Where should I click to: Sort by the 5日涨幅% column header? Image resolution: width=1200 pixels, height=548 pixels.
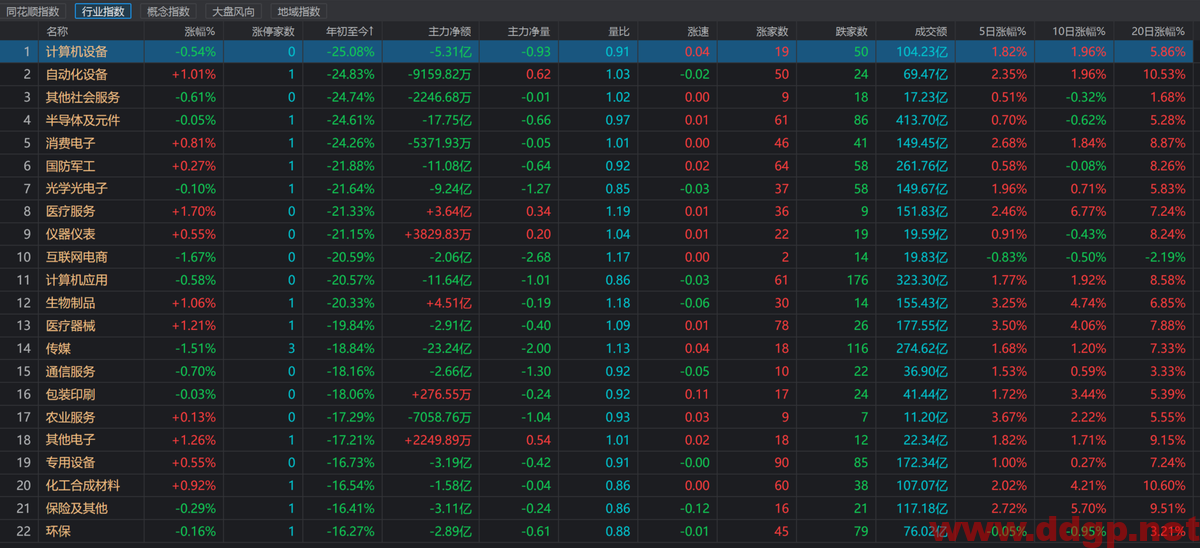(1004, 31)
